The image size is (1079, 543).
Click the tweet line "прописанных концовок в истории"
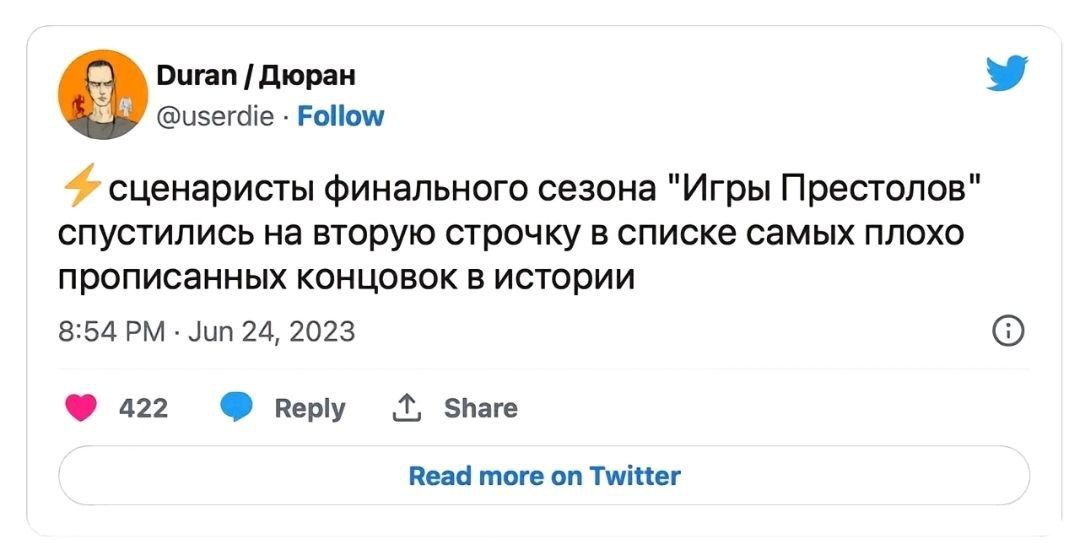(346, 277)
